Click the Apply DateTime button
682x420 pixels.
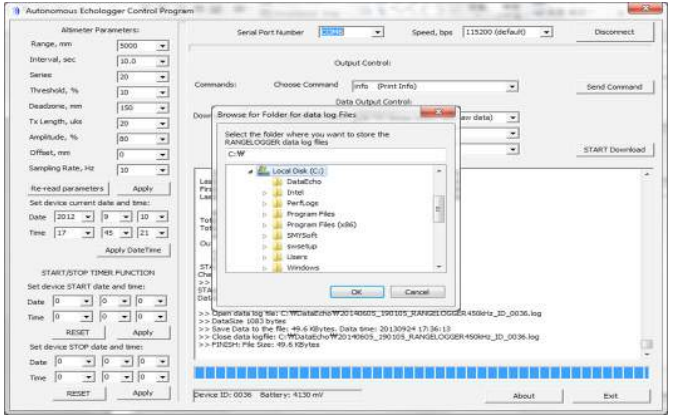click(131, 249)
